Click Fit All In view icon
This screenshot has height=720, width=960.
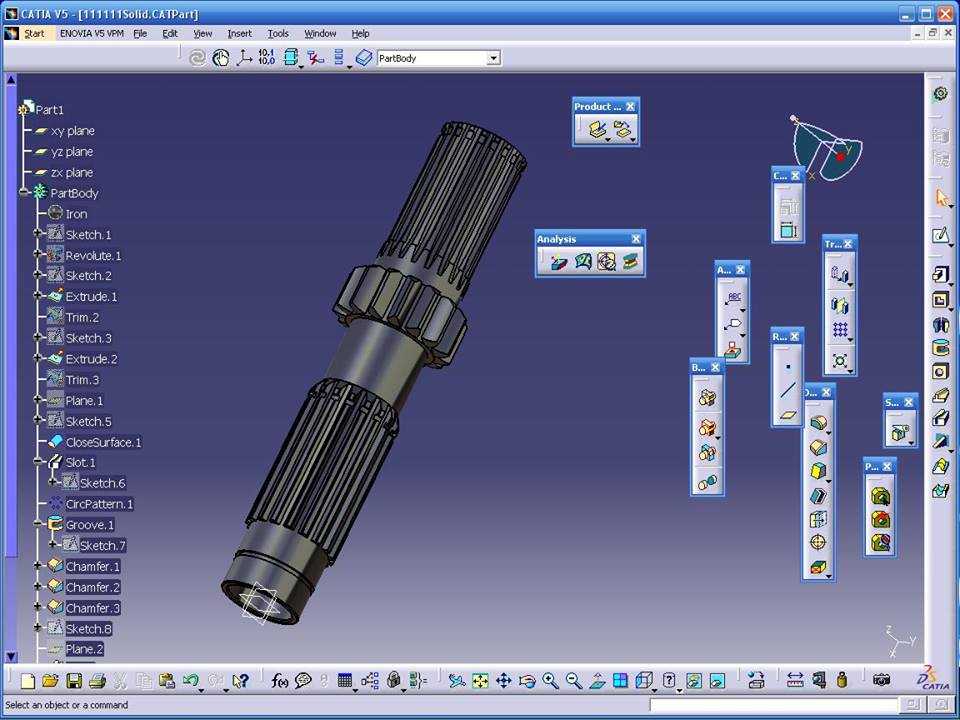[x=480, y=681]
